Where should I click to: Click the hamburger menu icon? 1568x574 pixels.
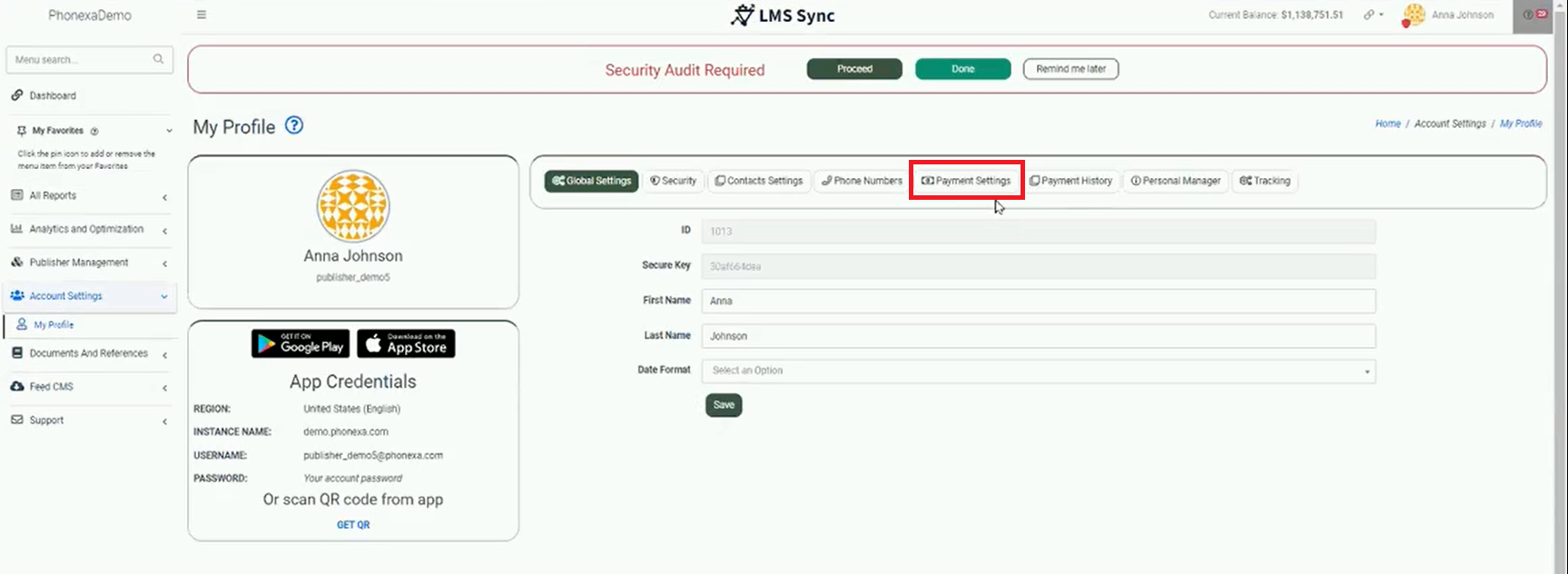point(202,15)
